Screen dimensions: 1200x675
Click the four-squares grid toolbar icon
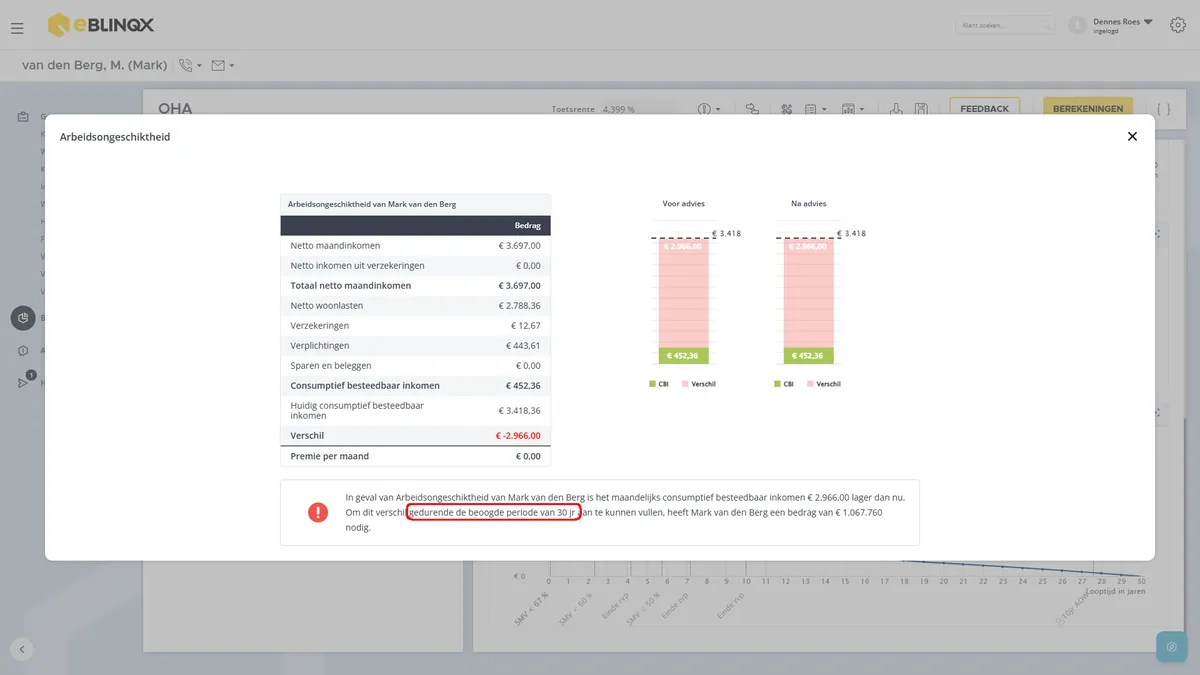click(x=786, y=108)
